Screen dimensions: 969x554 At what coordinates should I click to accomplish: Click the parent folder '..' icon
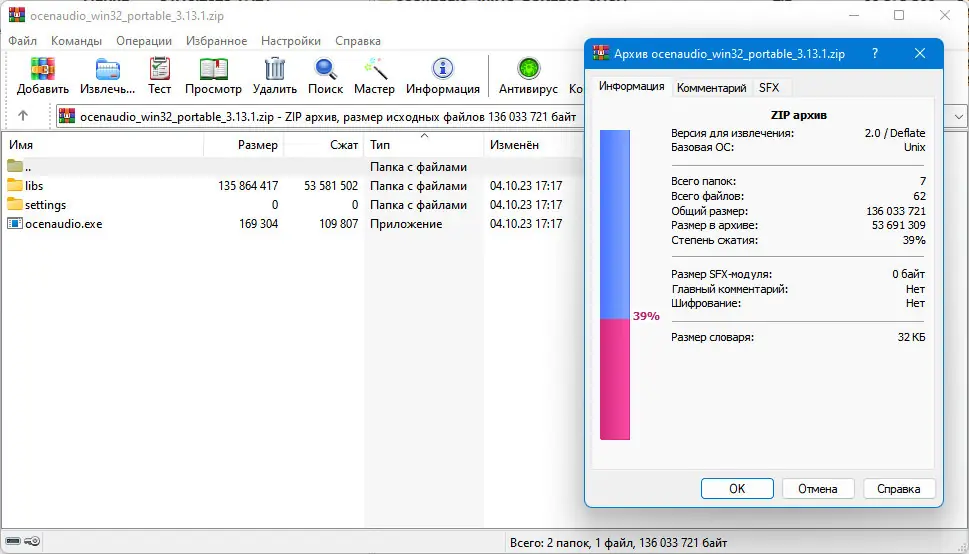coord(15,166)
